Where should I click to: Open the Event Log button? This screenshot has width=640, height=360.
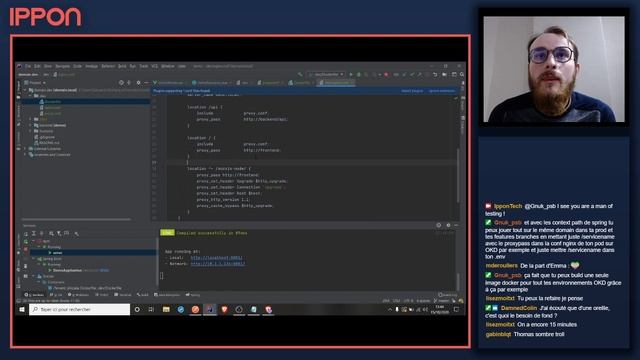coord(447,295)
